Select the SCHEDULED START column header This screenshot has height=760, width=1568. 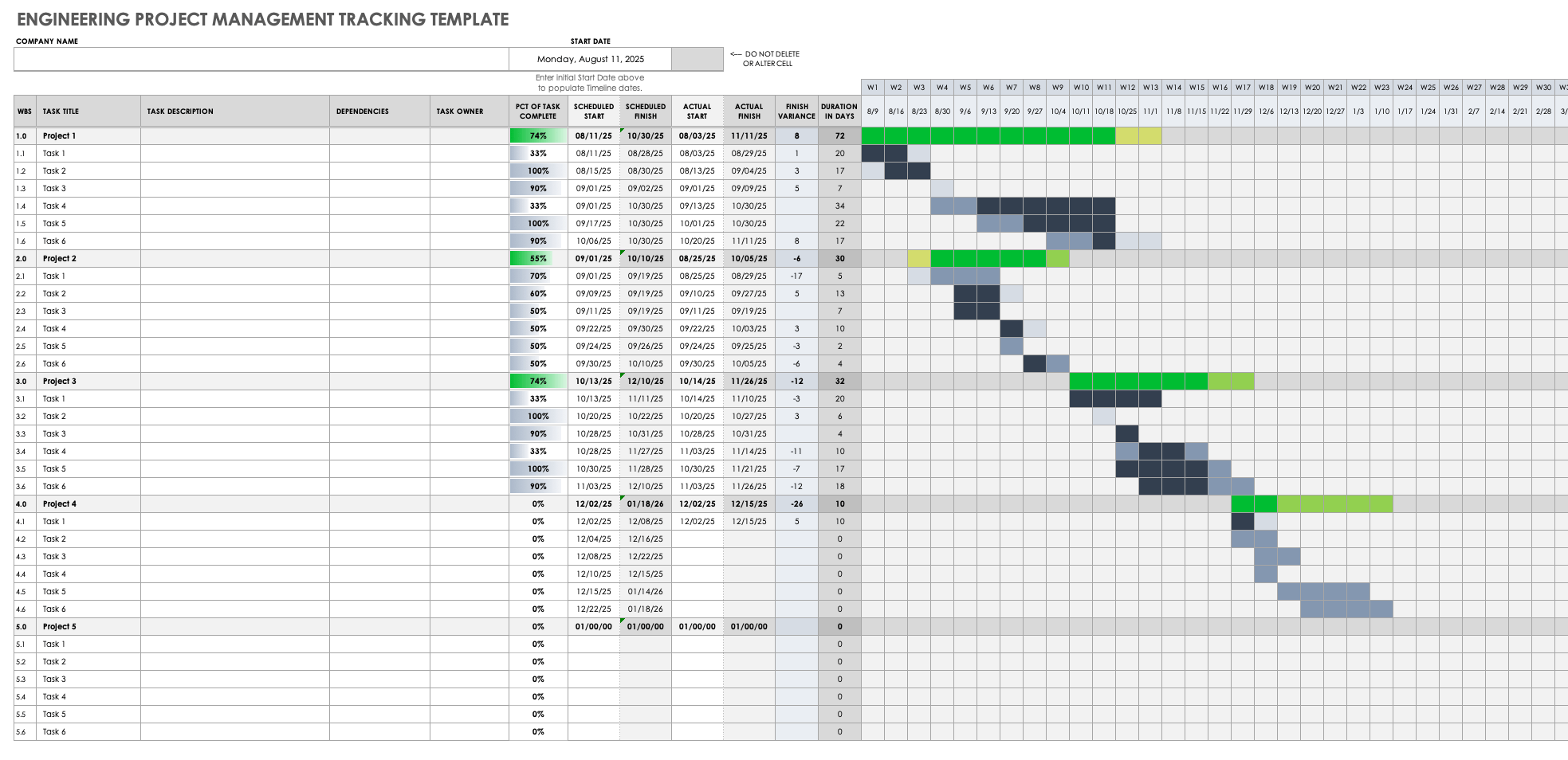(594, 112)
